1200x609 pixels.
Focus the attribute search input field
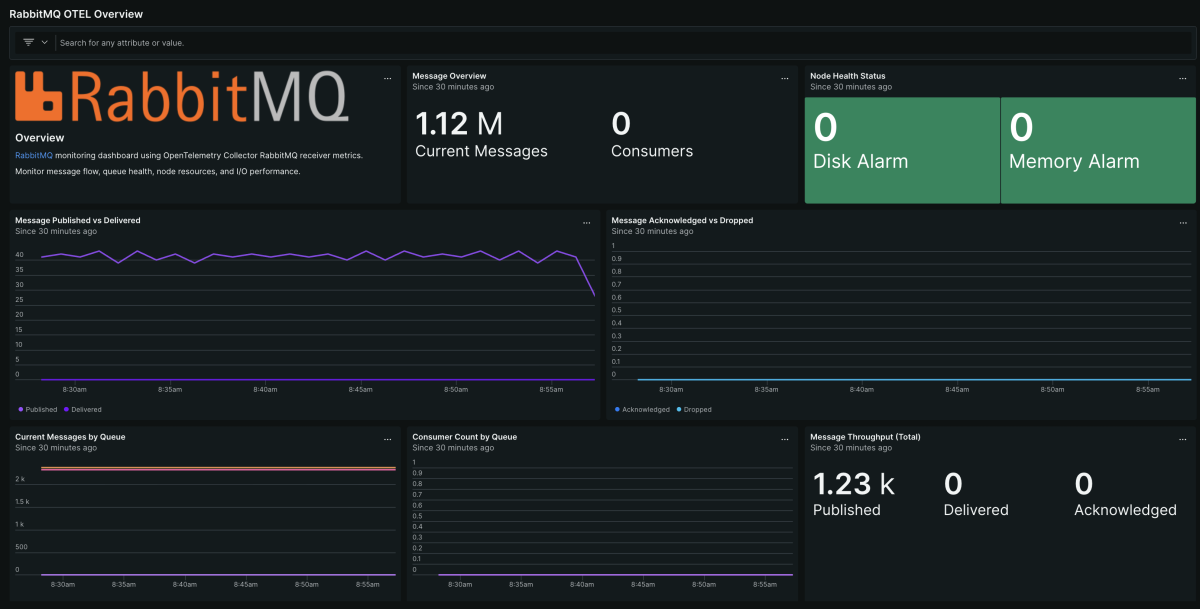[x=600, y=43]
